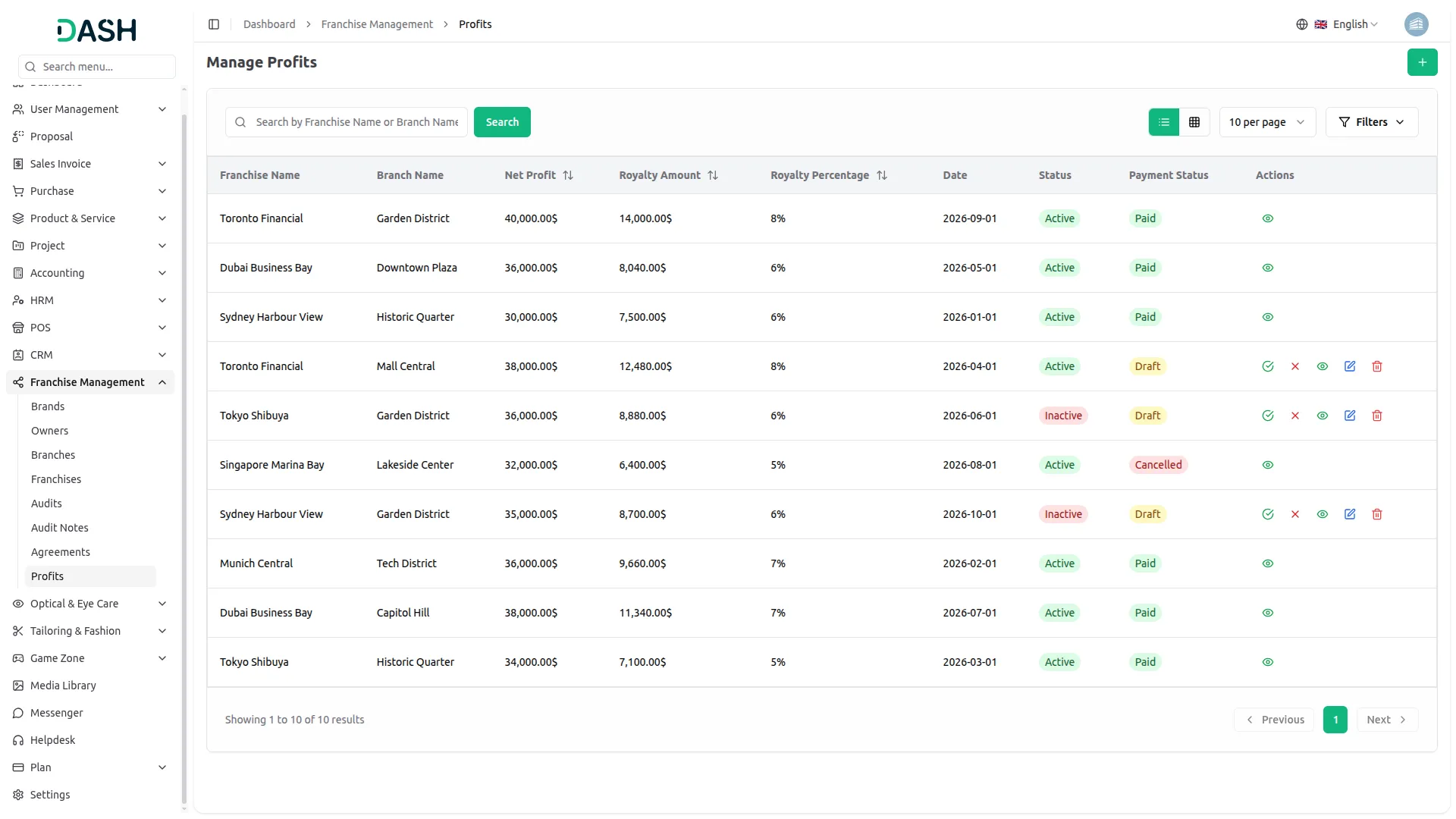
Task: Sort by Net Profit column arrows
Action: [568, 175]
